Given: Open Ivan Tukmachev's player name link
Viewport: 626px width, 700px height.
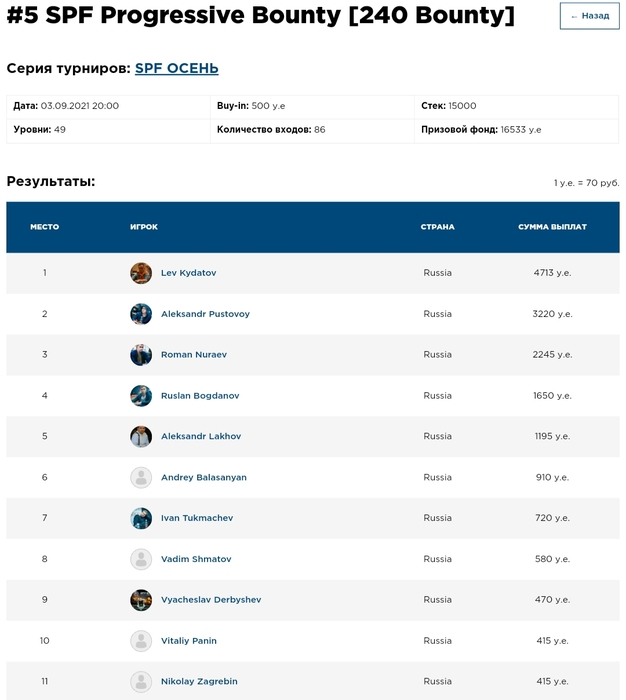Looking at the screenshot, I should (x=198, y=518).
